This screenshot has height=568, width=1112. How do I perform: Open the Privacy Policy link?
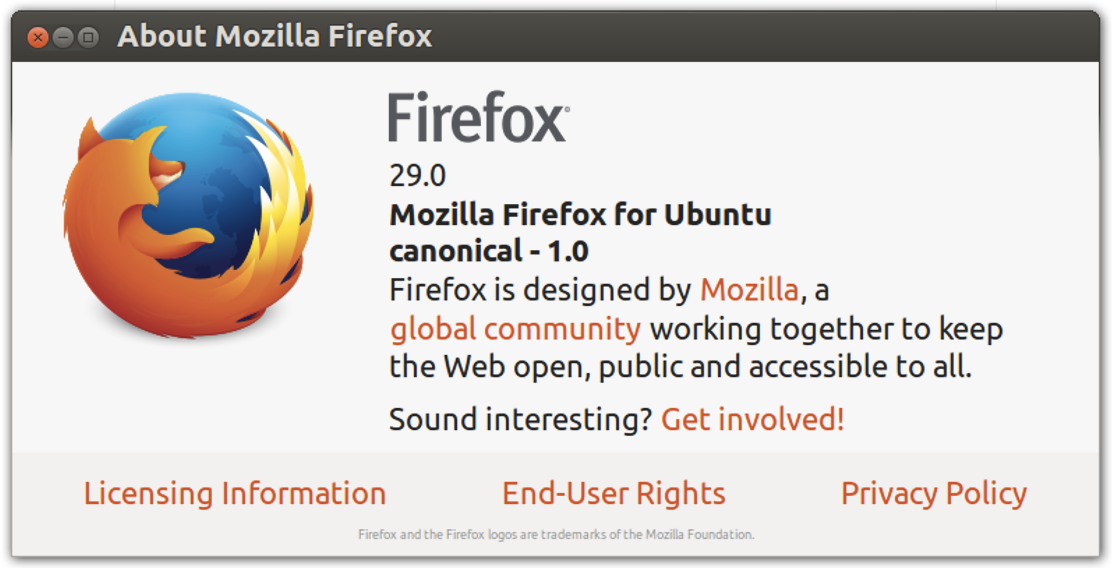pos(934,494)
